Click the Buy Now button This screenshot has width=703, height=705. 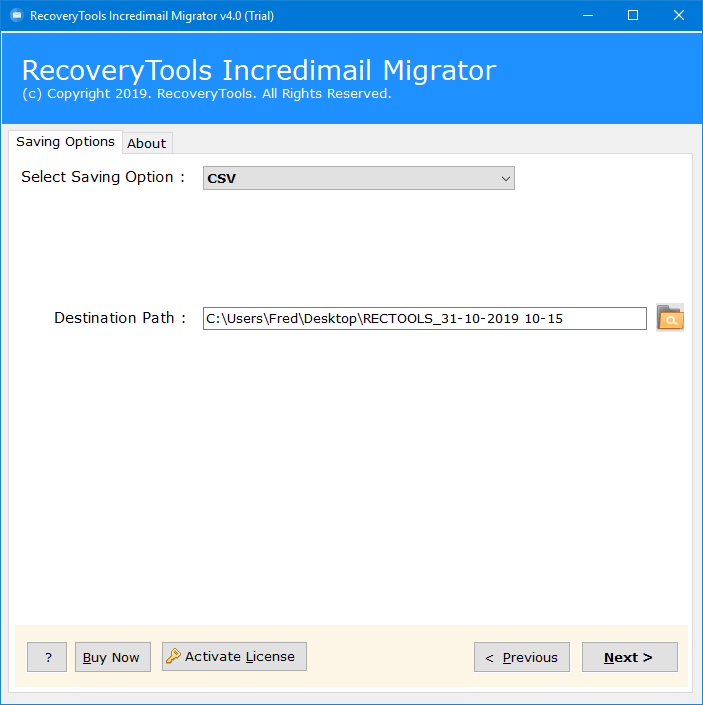point(113,657)
